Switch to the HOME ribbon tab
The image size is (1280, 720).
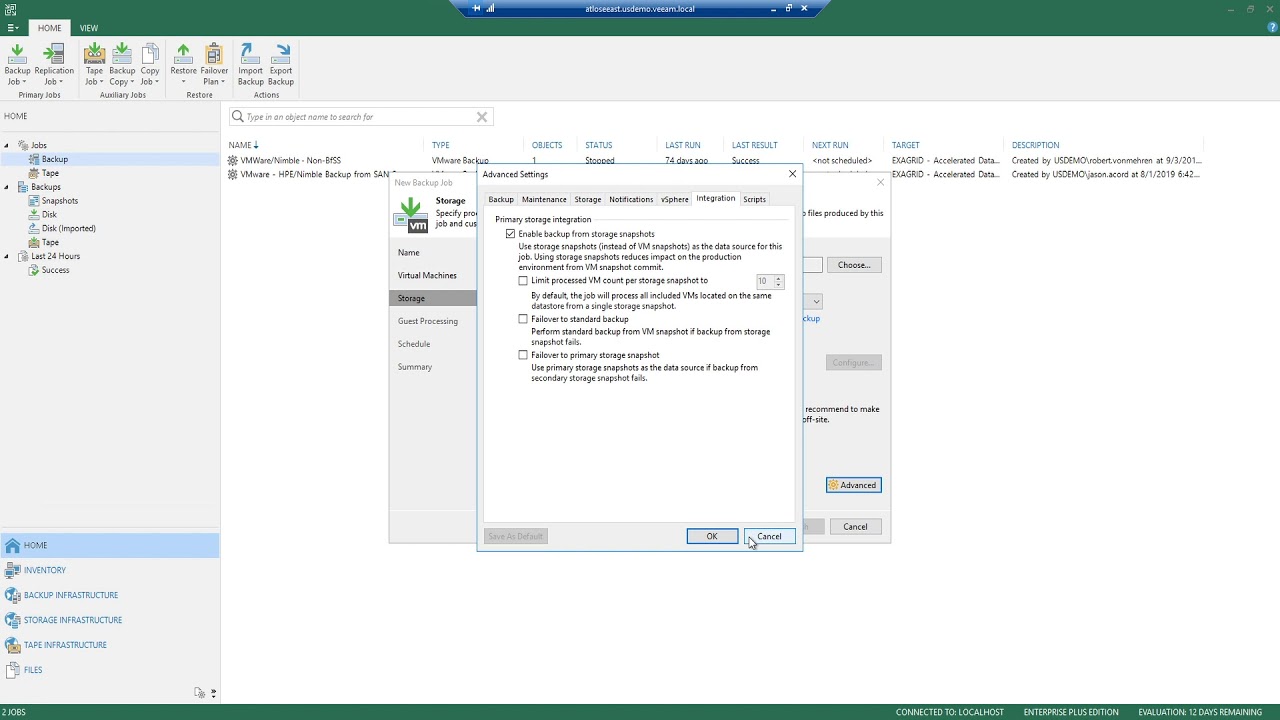click(x=49, y=28)
